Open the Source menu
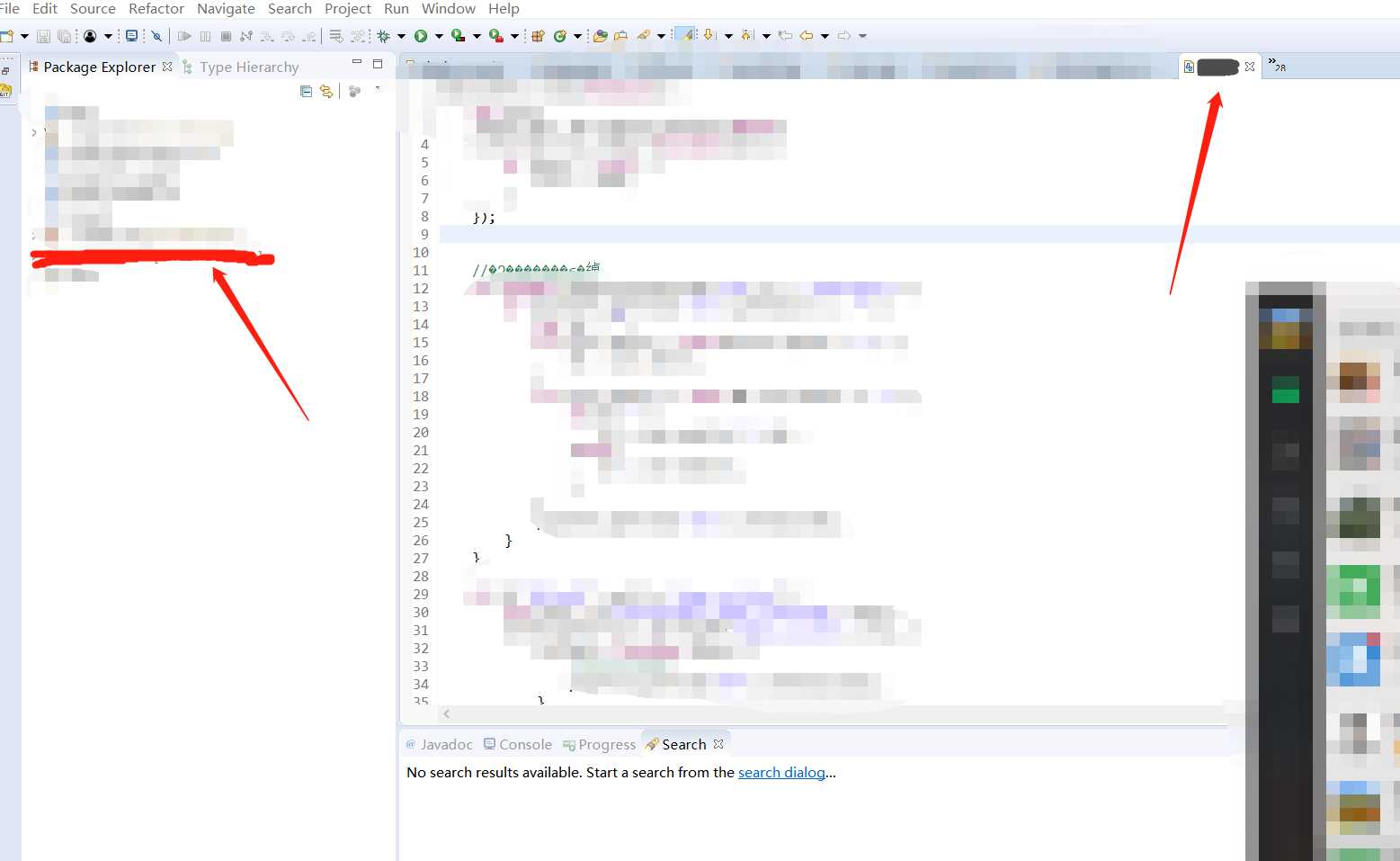 point(93,8)
